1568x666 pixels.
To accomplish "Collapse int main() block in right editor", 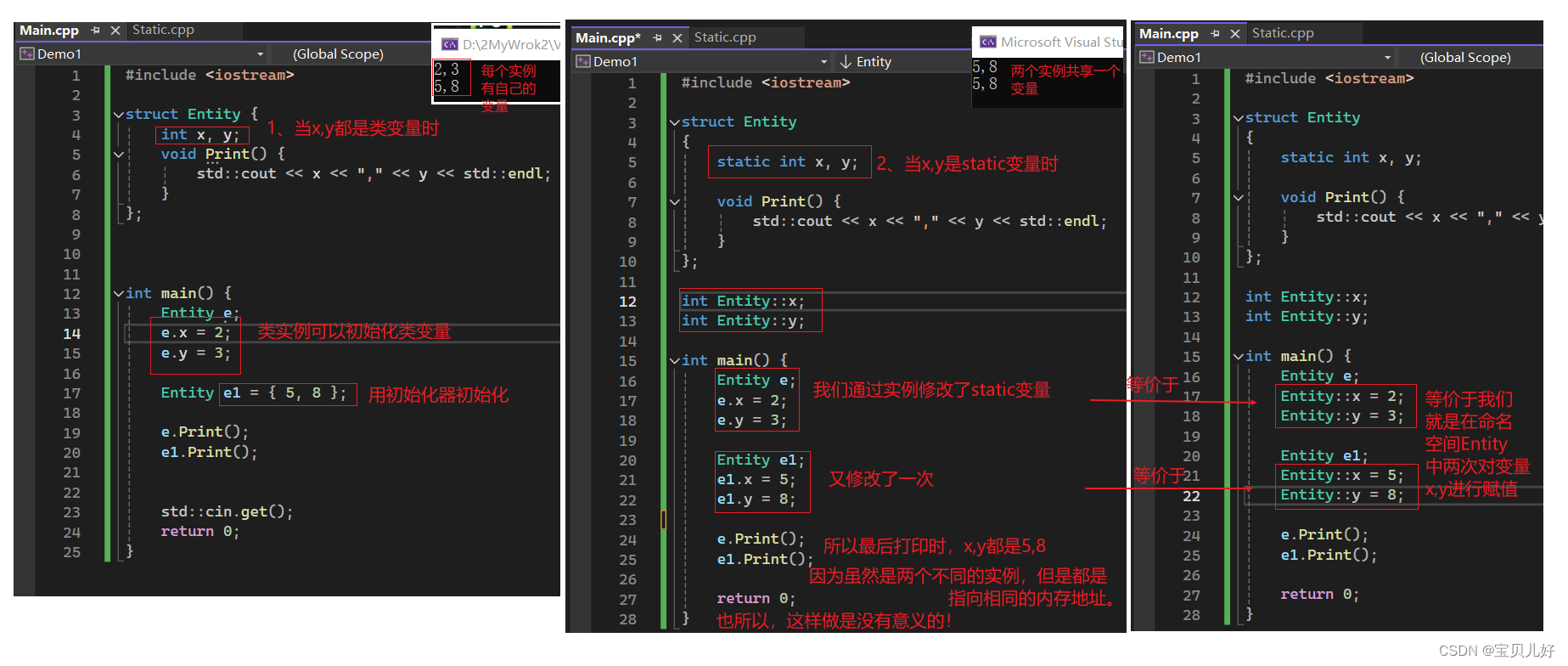I will click(x=1239, y=357).
